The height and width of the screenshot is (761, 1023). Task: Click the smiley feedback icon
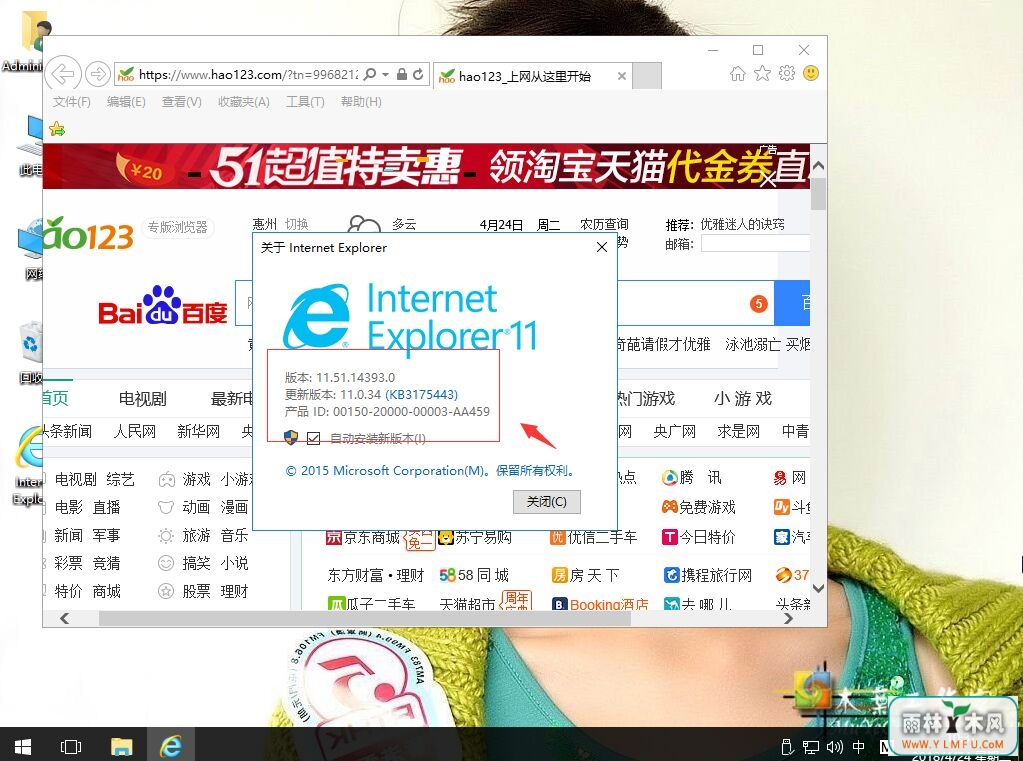(811, 73)
